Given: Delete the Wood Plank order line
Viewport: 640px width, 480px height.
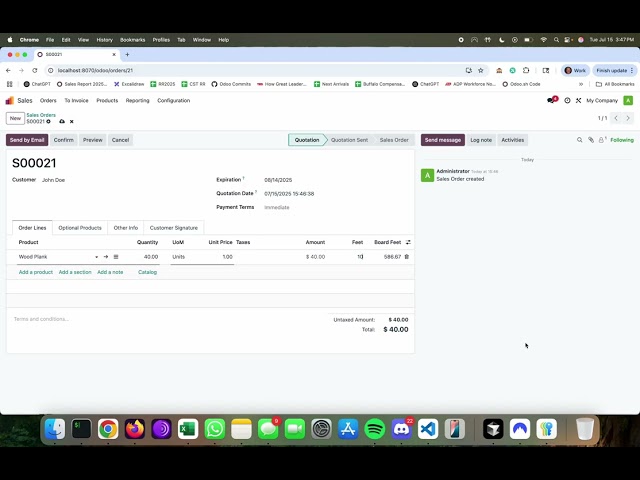Looking at the screenshot, I should [x=407, y=257].
